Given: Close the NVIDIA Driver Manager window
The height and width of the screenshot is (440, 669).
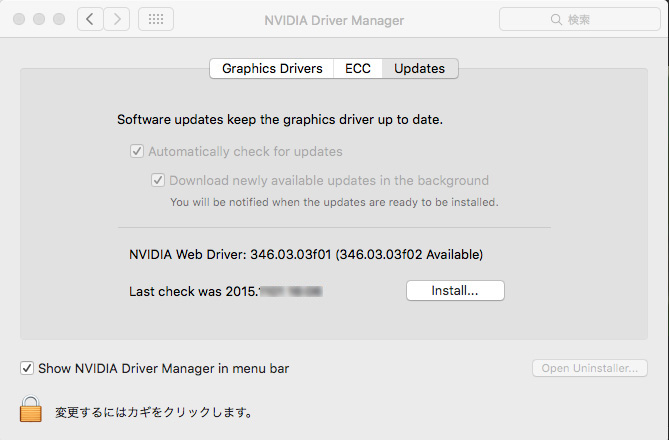Looking at the screenshot, I should pos(19,19).
